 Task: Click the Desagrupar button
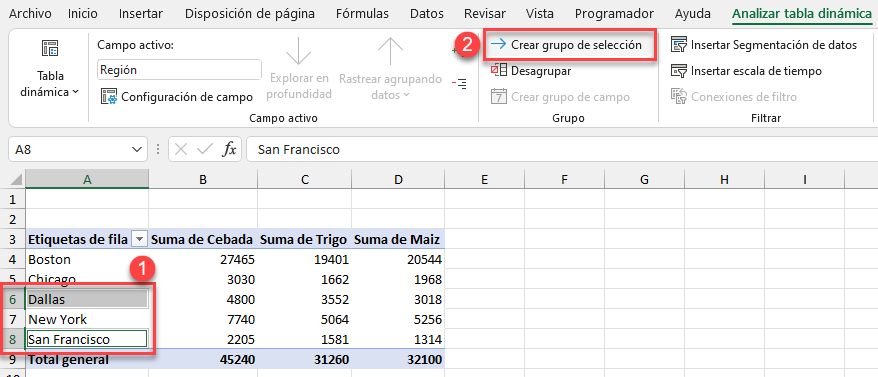pyautogui.click(x=531, y=71)
